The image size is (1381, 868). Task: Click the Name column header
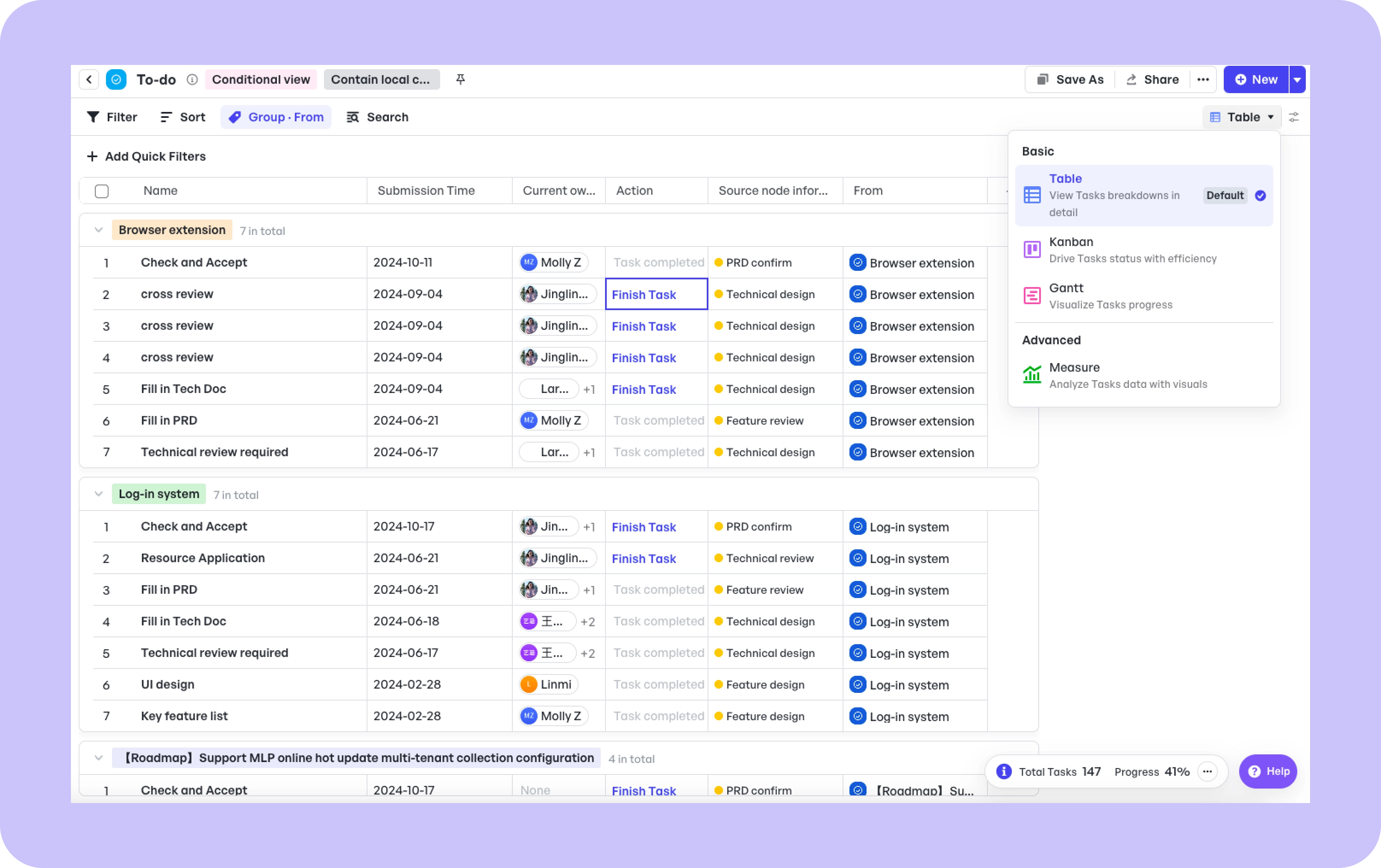(x=160, y=191)
